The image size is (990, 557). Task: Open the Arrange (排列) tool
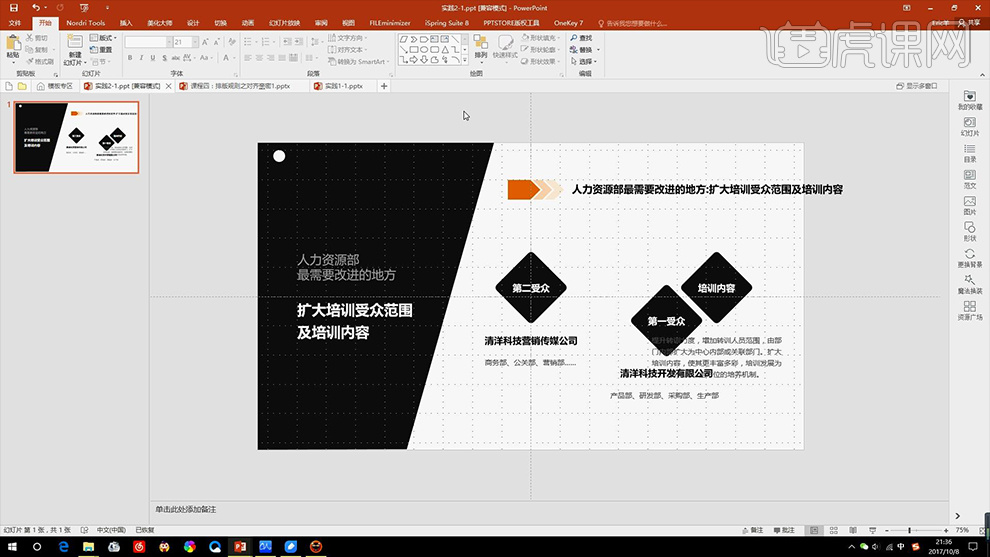coord(481,46)
